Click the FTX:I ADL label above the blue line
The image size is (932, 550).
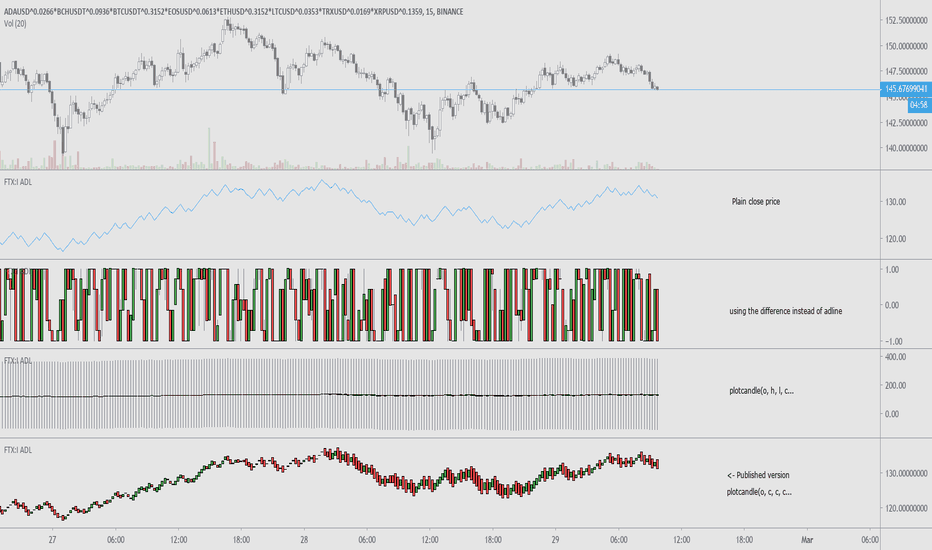18,183
